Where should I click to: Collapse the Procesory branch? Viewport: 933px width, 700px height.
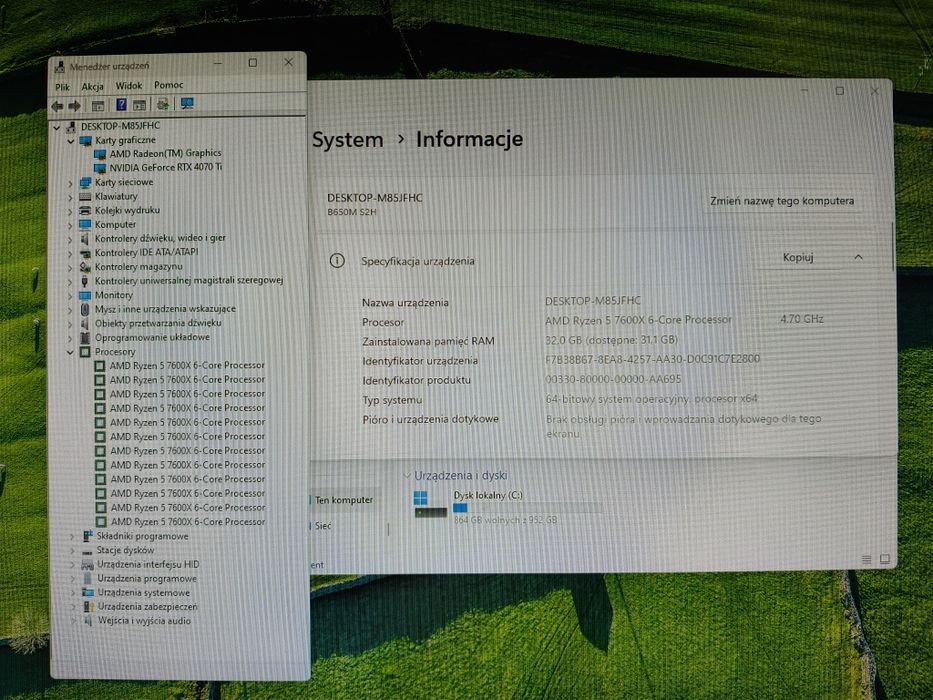point(70,352)
